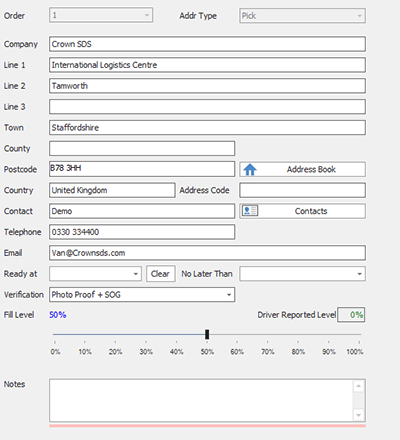Click the Fill Level slider handle at 50%
The width and height of the screenshot is (400, 440).
207,334
